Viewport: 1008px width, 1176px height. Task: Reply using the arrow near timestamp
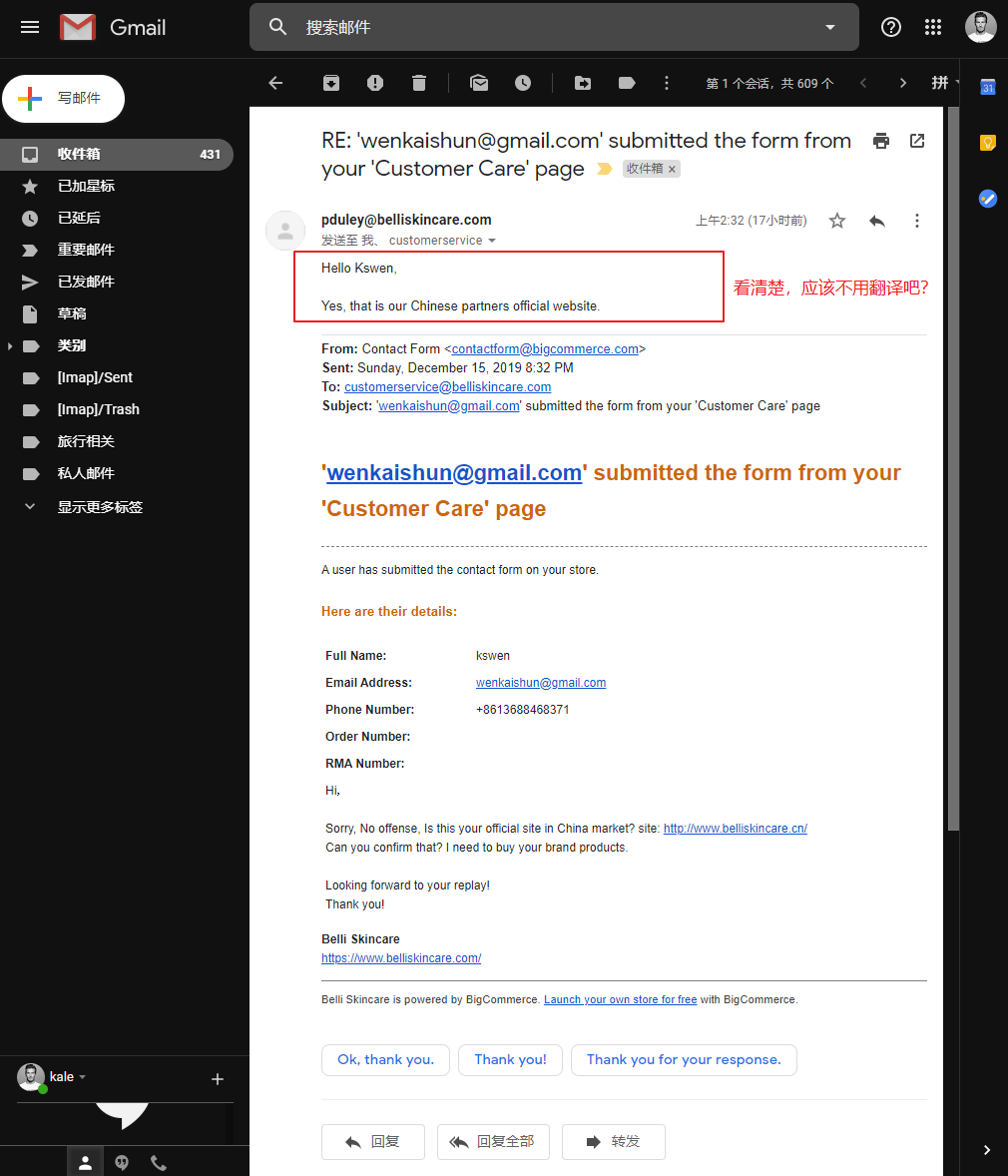[x=876, y=221]
